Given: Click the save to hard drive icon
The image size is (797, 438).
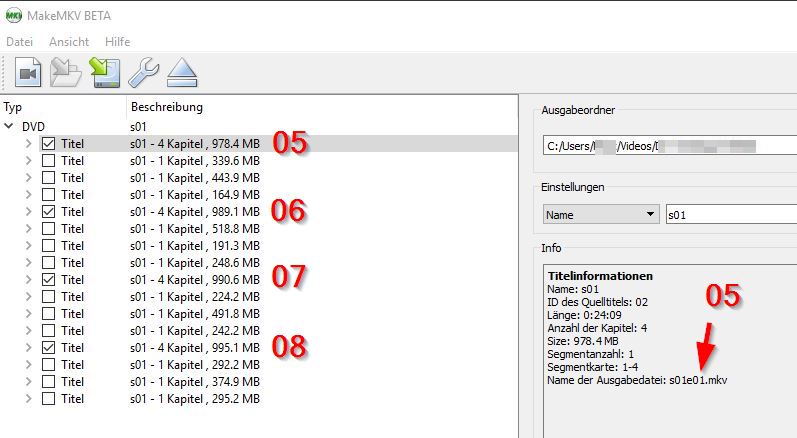Looking at the screenshot, I should click(x=105, y=73).
